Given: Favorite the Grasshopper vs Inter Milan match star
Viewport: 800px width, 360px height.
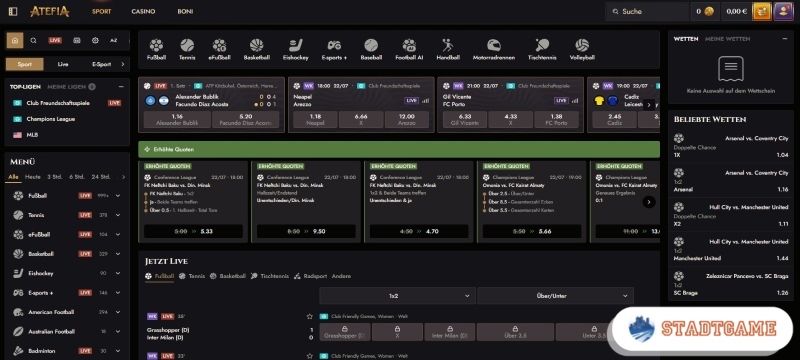Looking at the screenshot, I should tap(309, 316).
